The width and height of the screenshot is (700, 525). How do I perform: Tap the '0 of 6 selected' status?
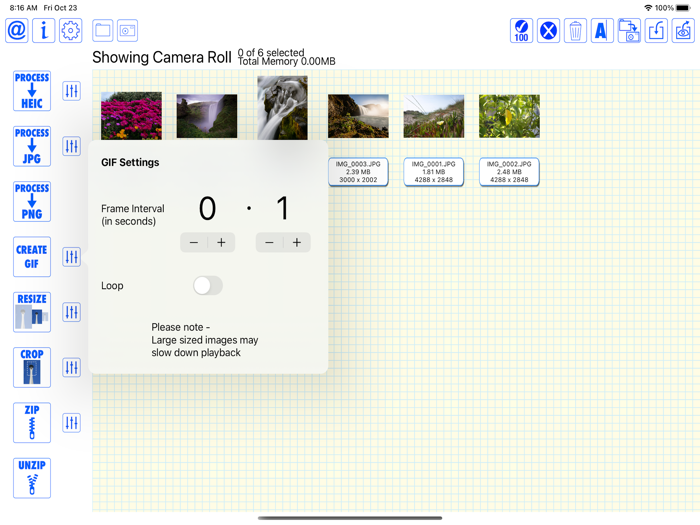pyautogui.click(x=271, y=53)
